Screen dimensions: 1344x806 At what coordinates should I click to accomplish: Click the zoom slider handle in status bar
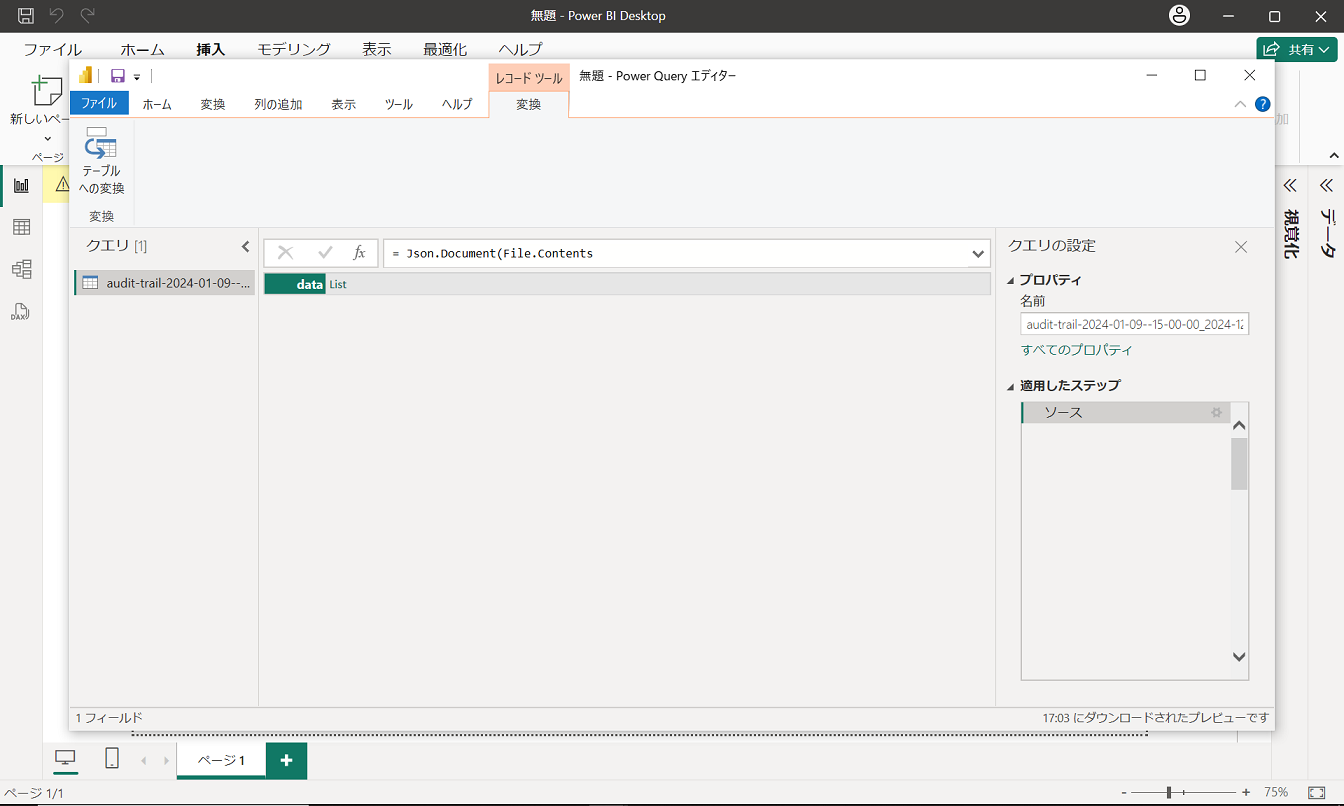pyautogui.click(x=1168, y=792)
